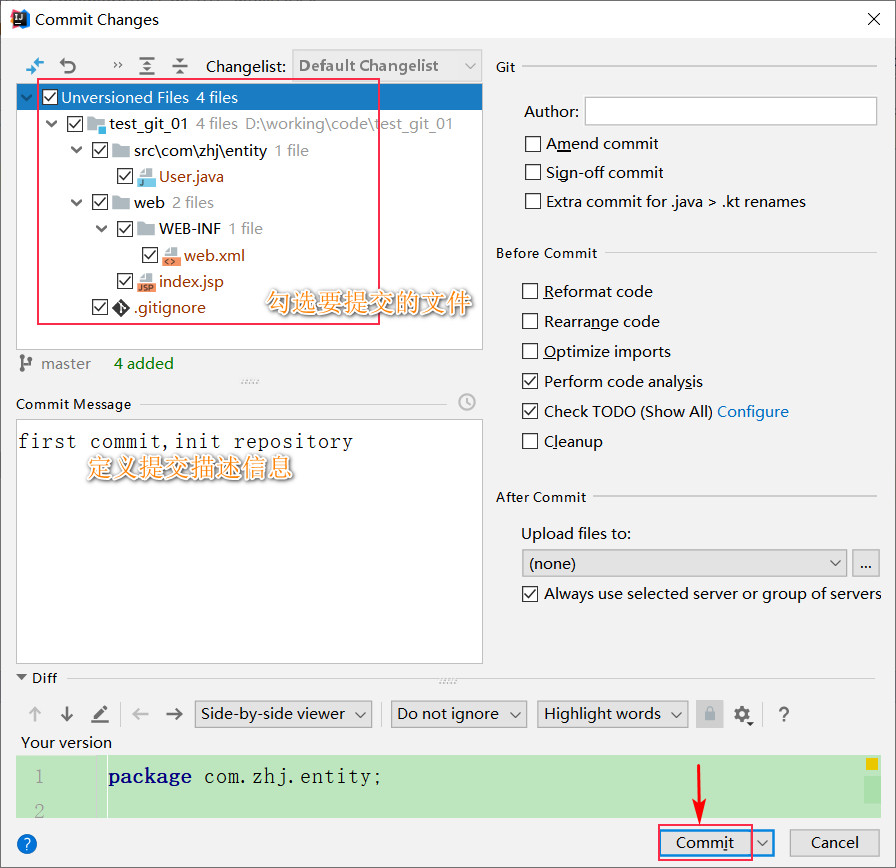The image size is (896, 868).
Task: Collapse the Diff section triangle
Action: point(22,678)
